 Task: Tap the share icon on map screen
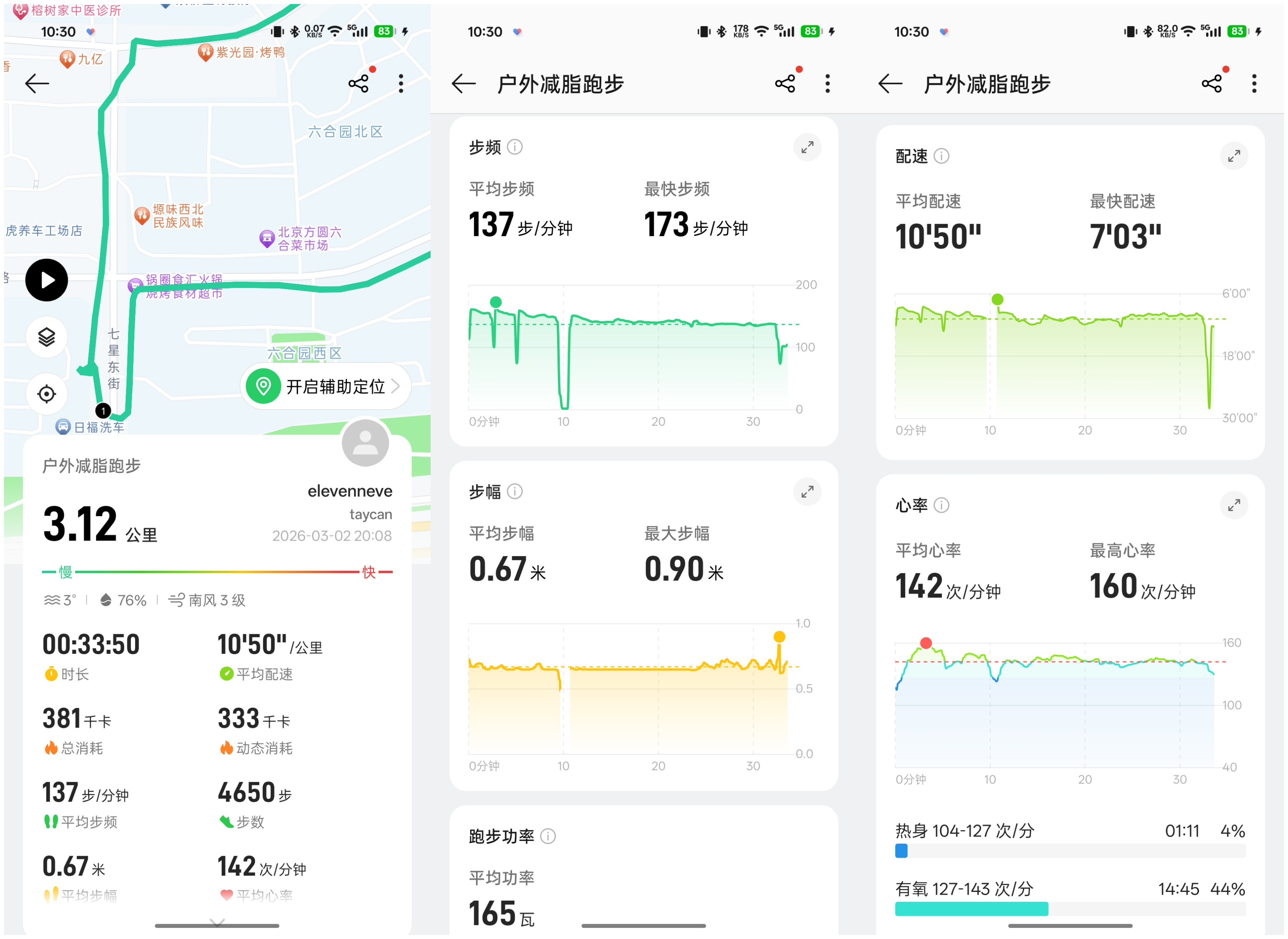tap(358, 83)
